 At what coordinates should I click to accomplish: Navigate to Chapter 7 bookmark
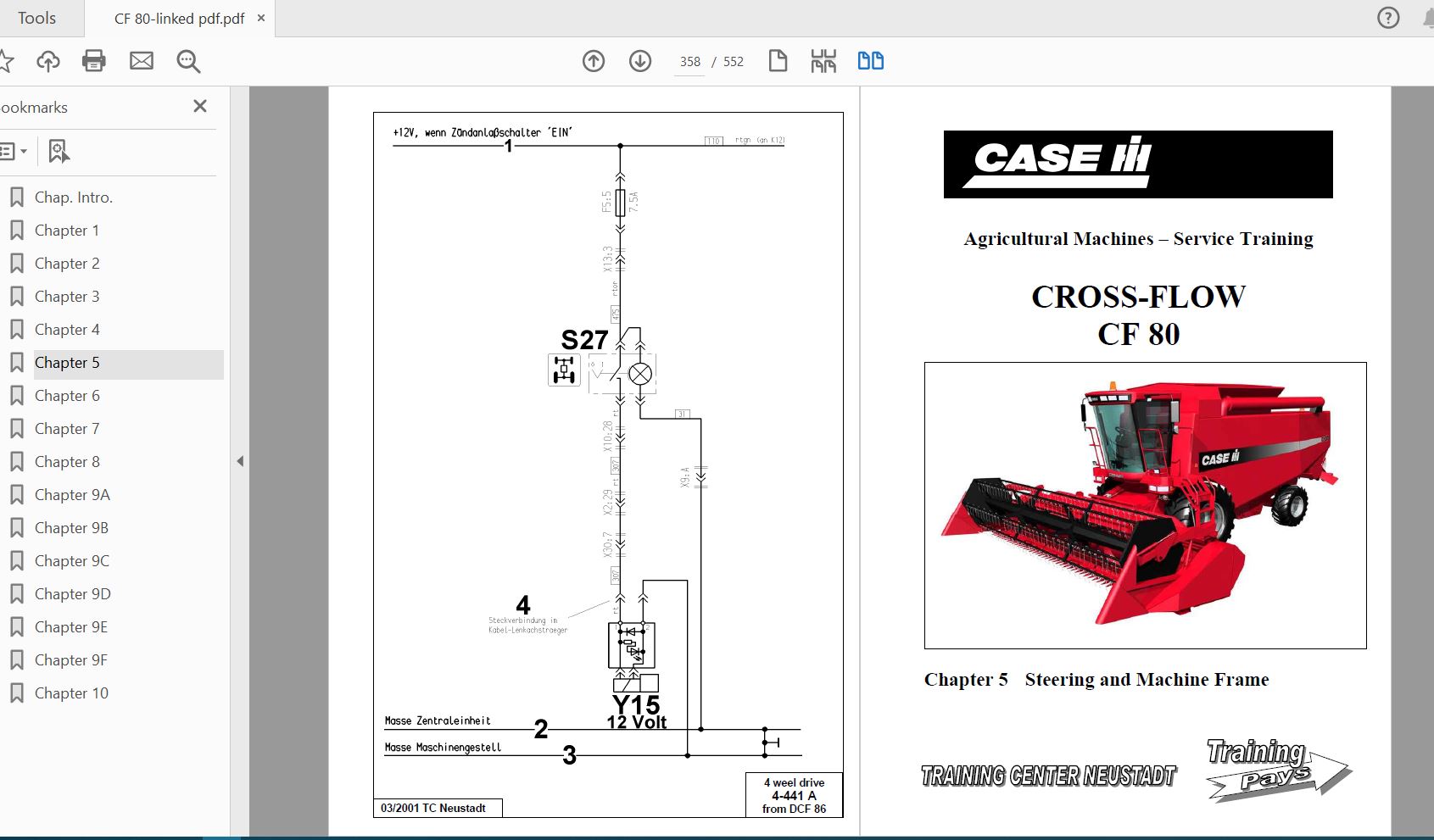click(x=67, y=429)
